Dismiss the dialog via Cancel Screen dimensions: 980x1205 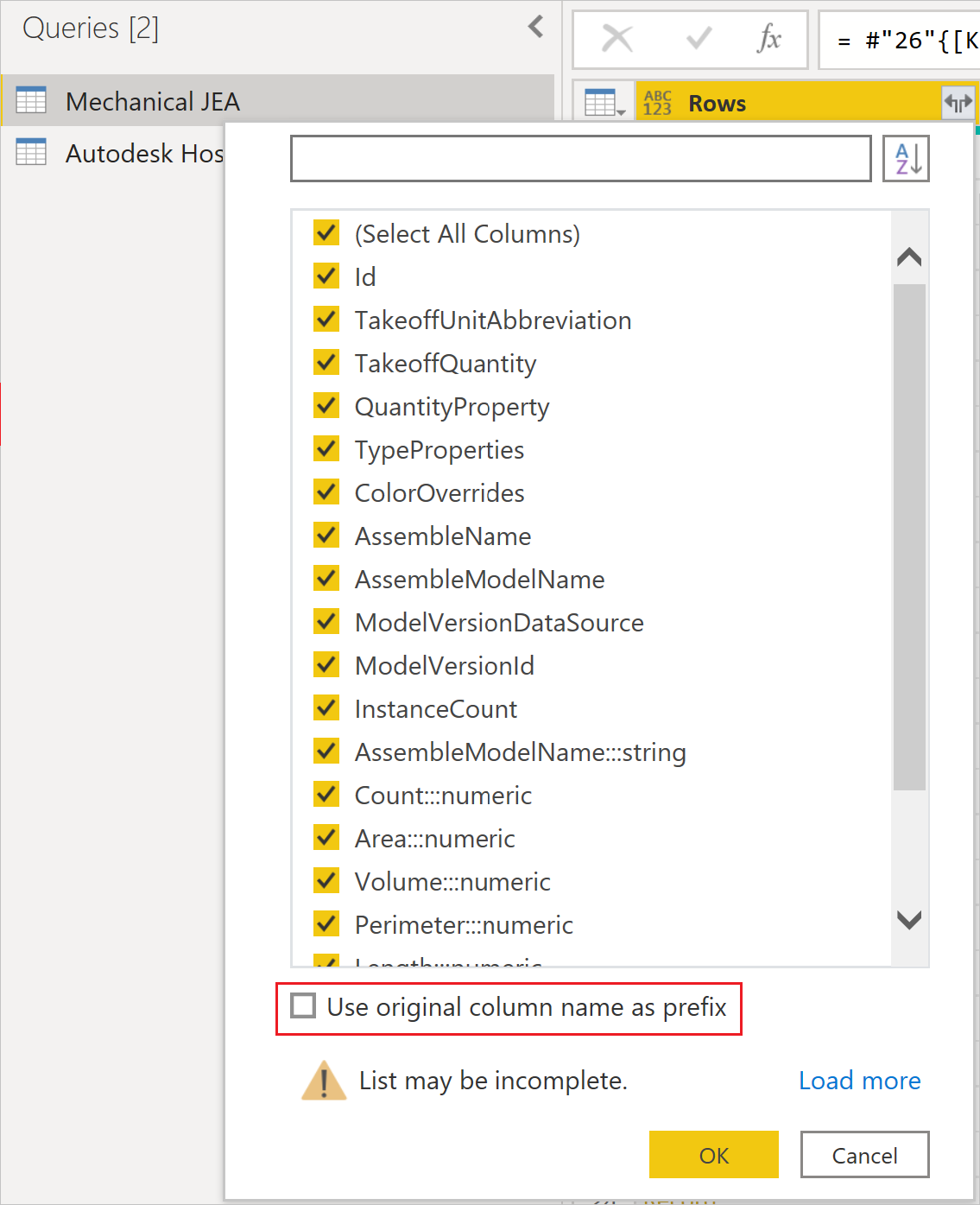pos(863,1154)
